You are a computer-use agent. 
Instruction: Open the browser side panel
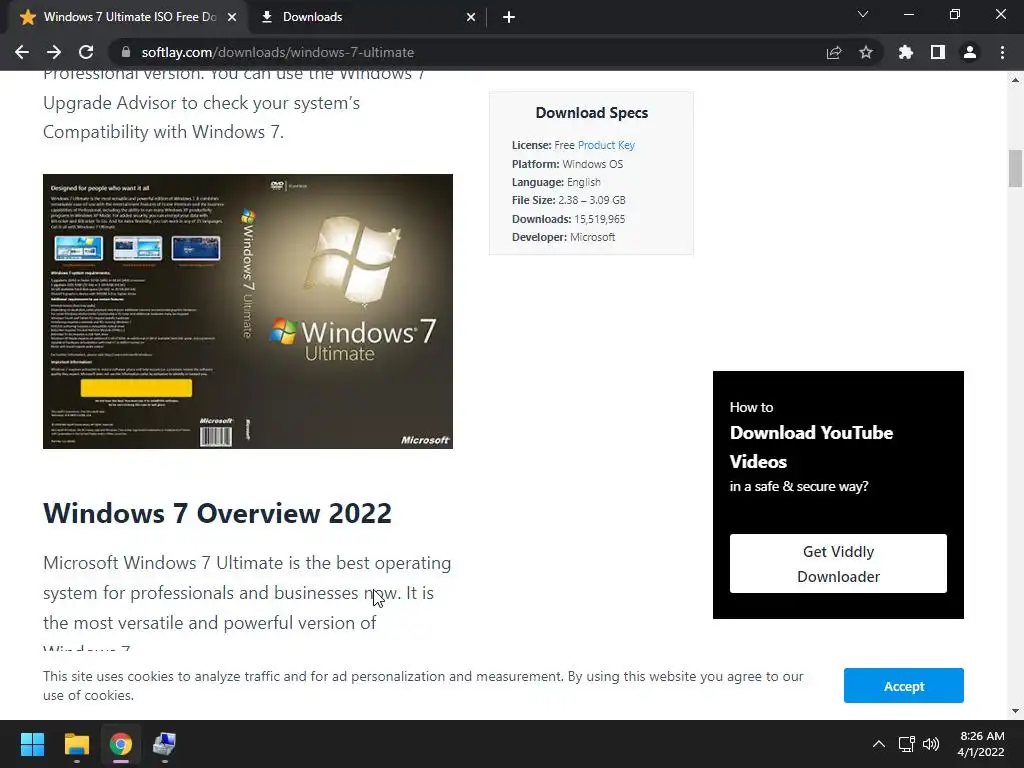(938, 52)
